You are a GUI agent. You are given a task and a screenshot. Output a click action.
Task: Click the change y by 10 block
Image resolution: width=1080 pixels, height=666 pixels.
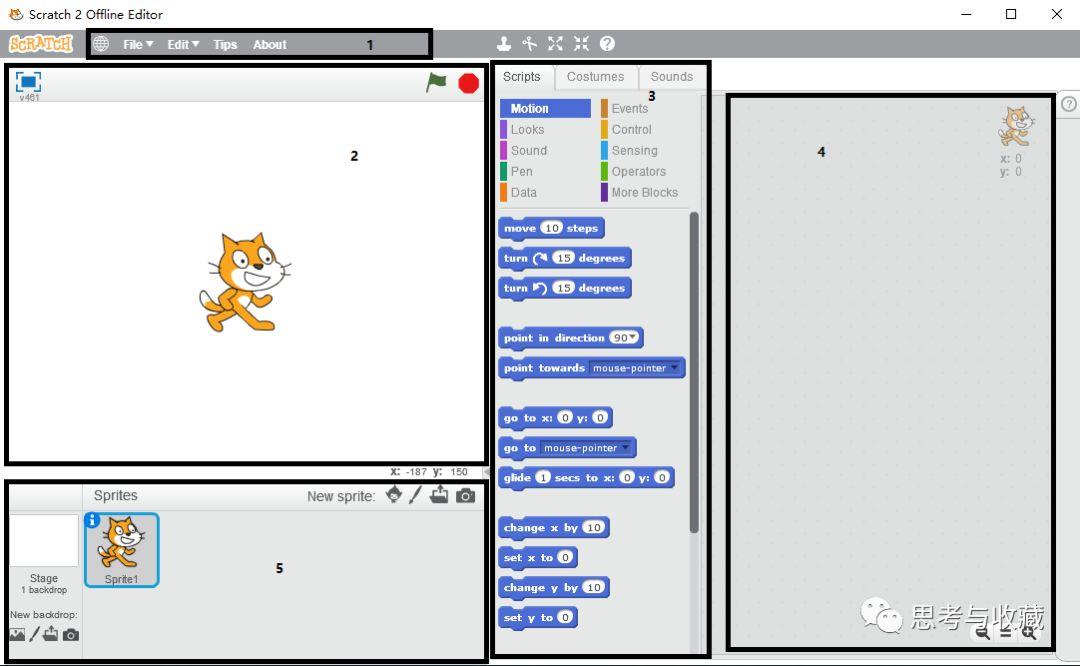(554, 587)
